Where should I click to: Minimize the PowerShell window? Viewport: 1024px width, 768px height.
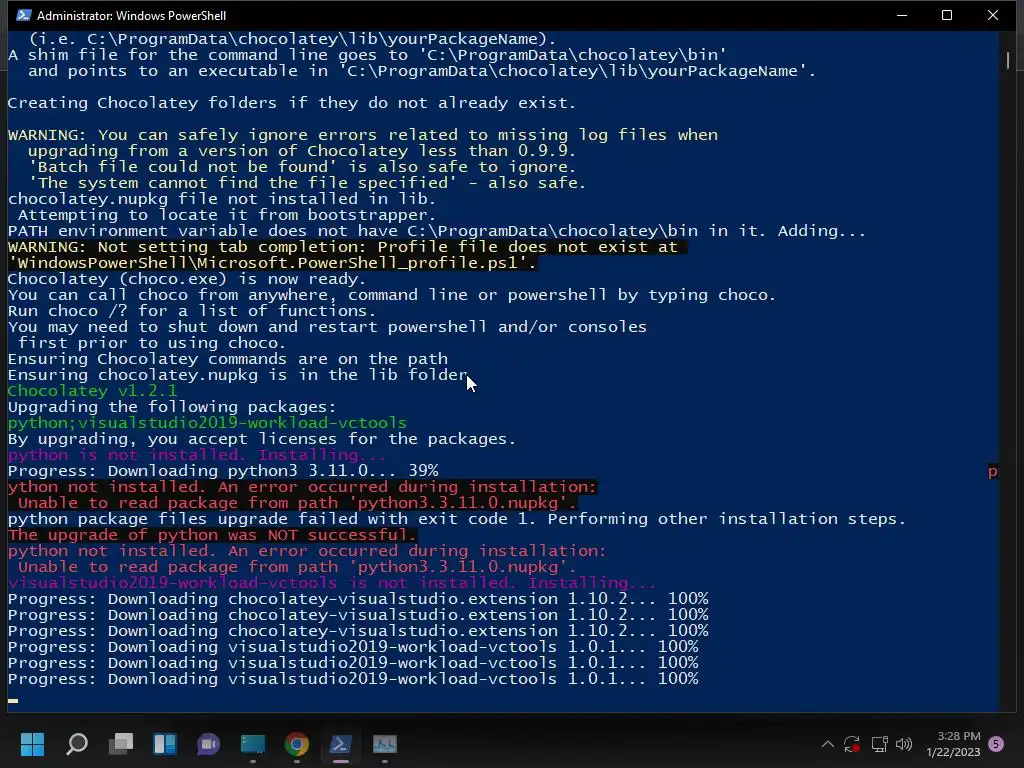coord(902,15)
